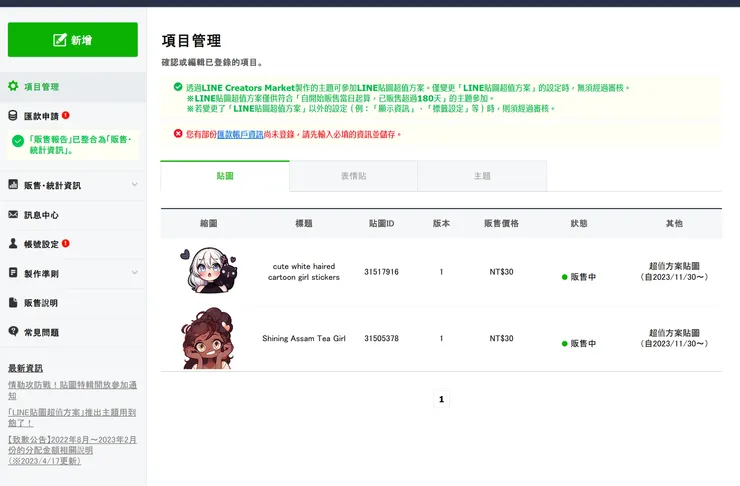Click NT$30 price in 31505378 row
The image size is (740, 486).
501,338
